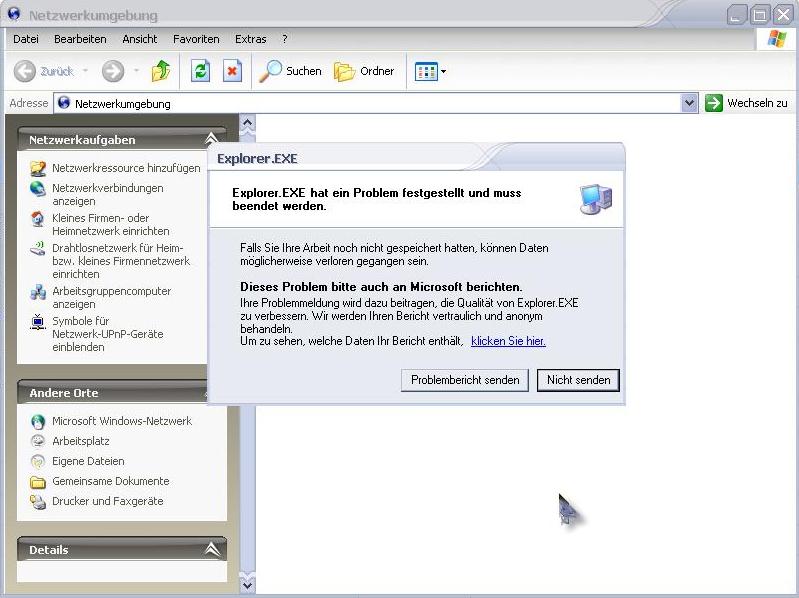
Task: Open Microsoft Windows-Netzwerk link
Action: (x=122, y=421)
